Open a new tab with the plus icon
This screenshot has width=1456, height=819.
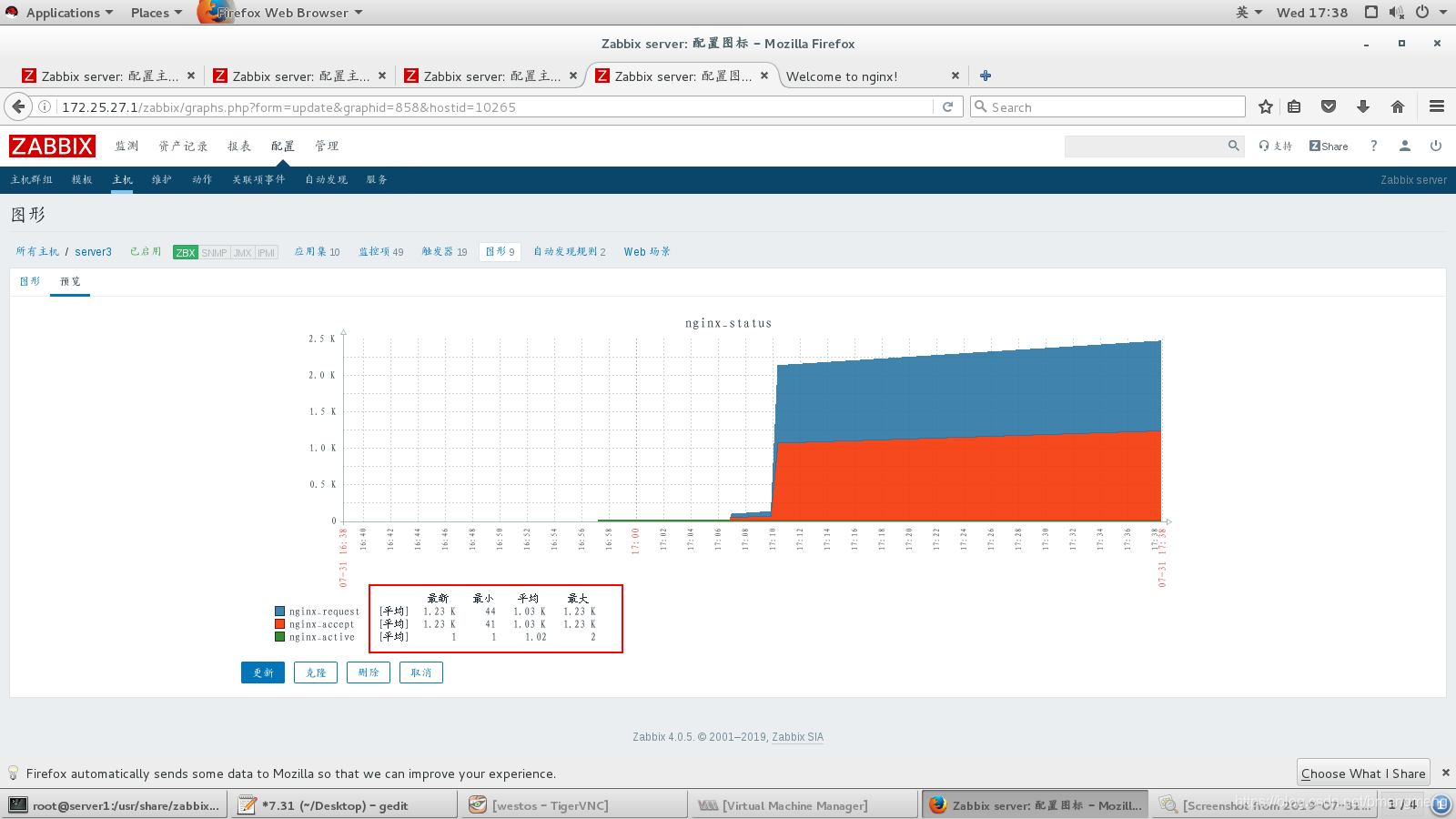(x=985, y=76)
